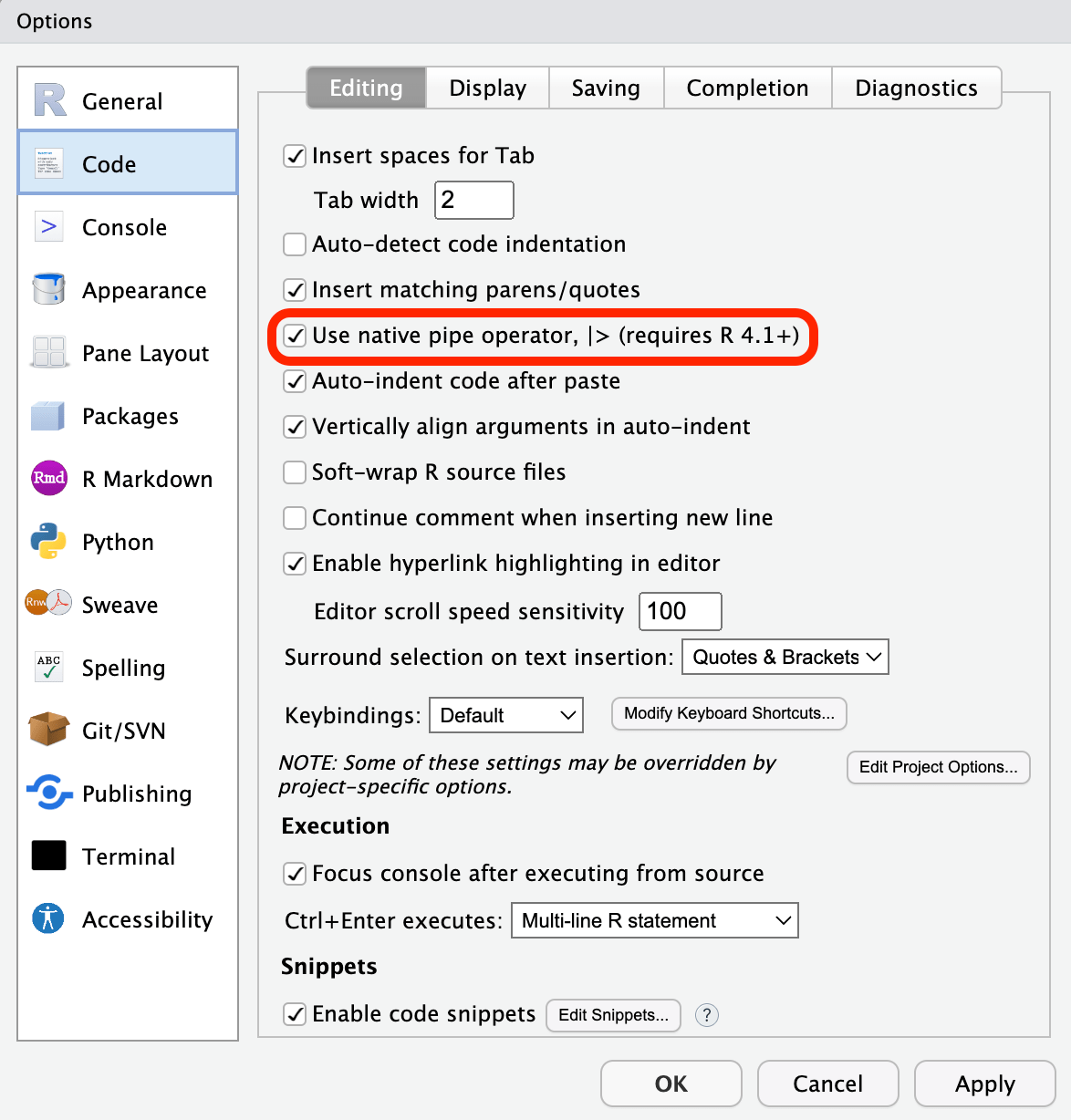The image size is (1071, 1120).
Task: Disable the native pipe operator option
Action: [x=295, y=336]
